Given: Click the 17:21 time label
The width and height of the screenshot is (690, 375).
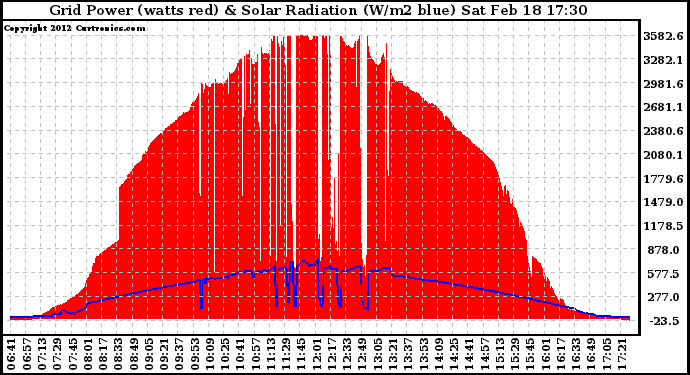Looking at the screenshot, I should 622,353.
